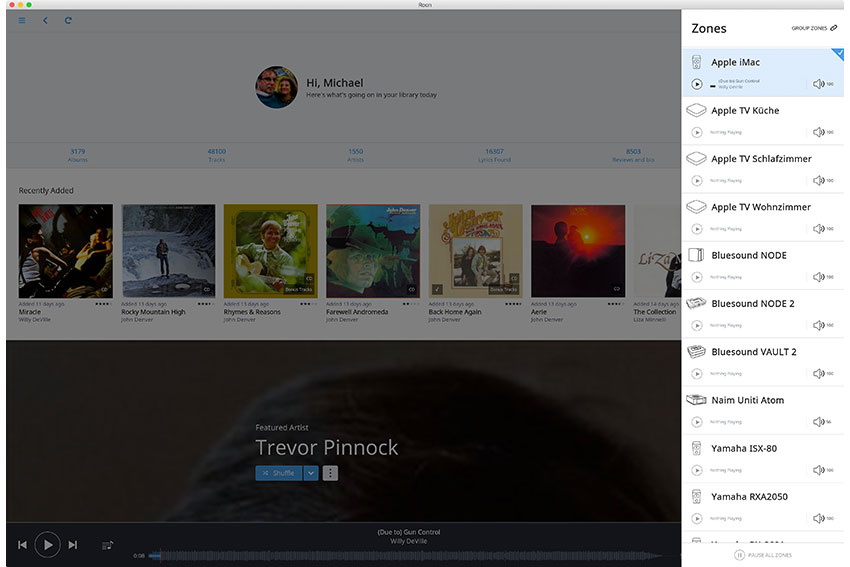Image resolution: width=850 pixels, height=567 pixels.
Task: Open the 8503 Reviews and bio count
Action: pos(633,155)
